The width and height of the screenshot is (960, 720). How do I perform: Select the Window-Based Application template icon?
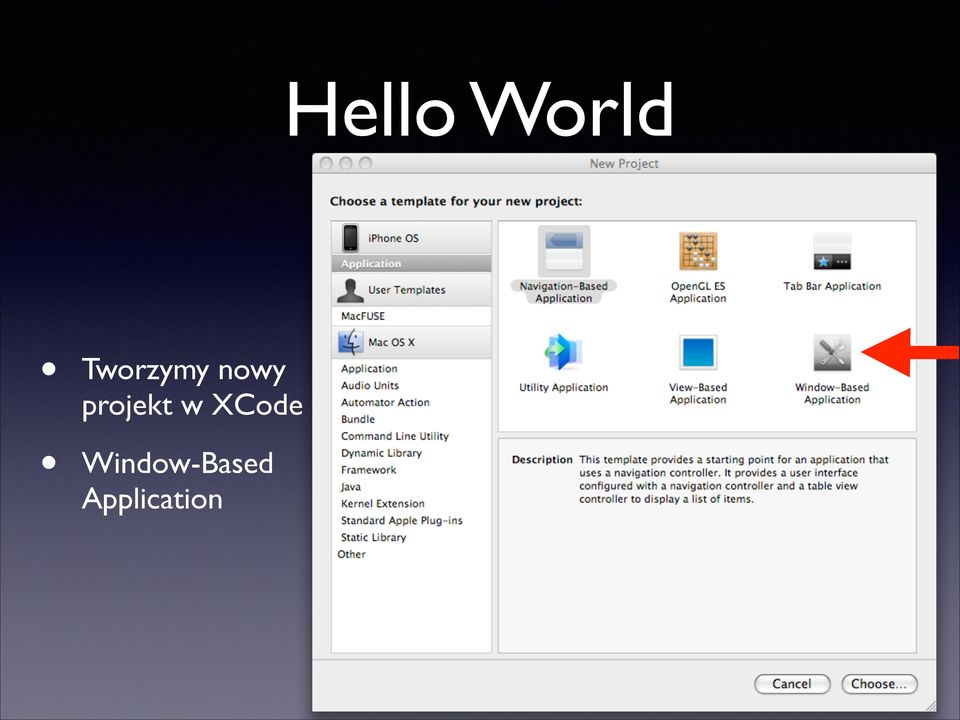point(832,353)
